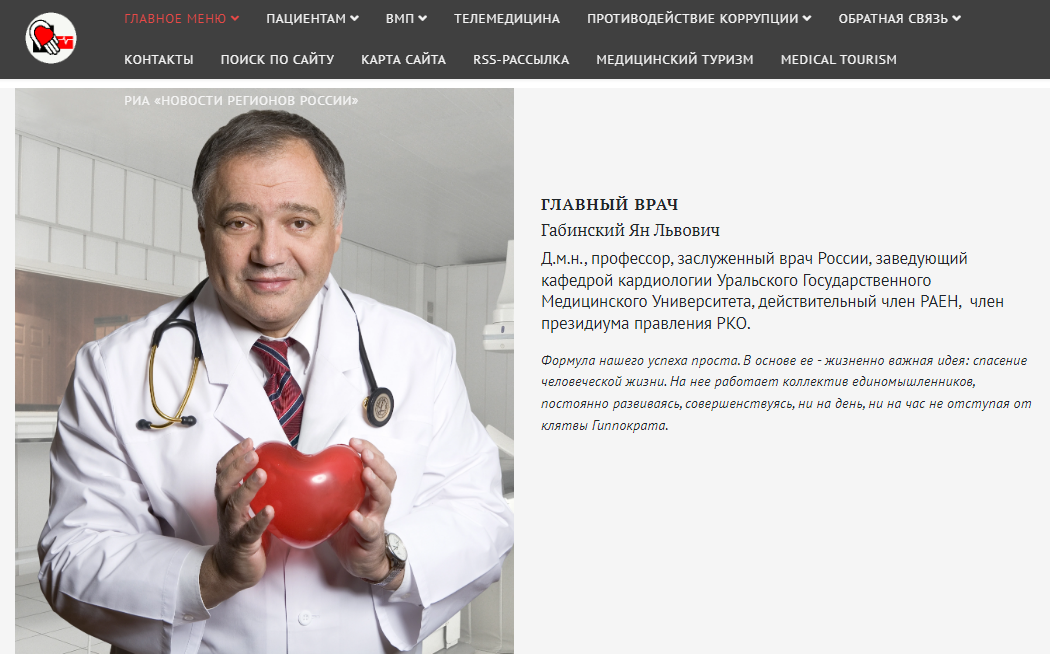Open the КАРТА САЙТА link
Image resolution: width=1050 pixels, height=662 pixels.
(x=403, y=60)
